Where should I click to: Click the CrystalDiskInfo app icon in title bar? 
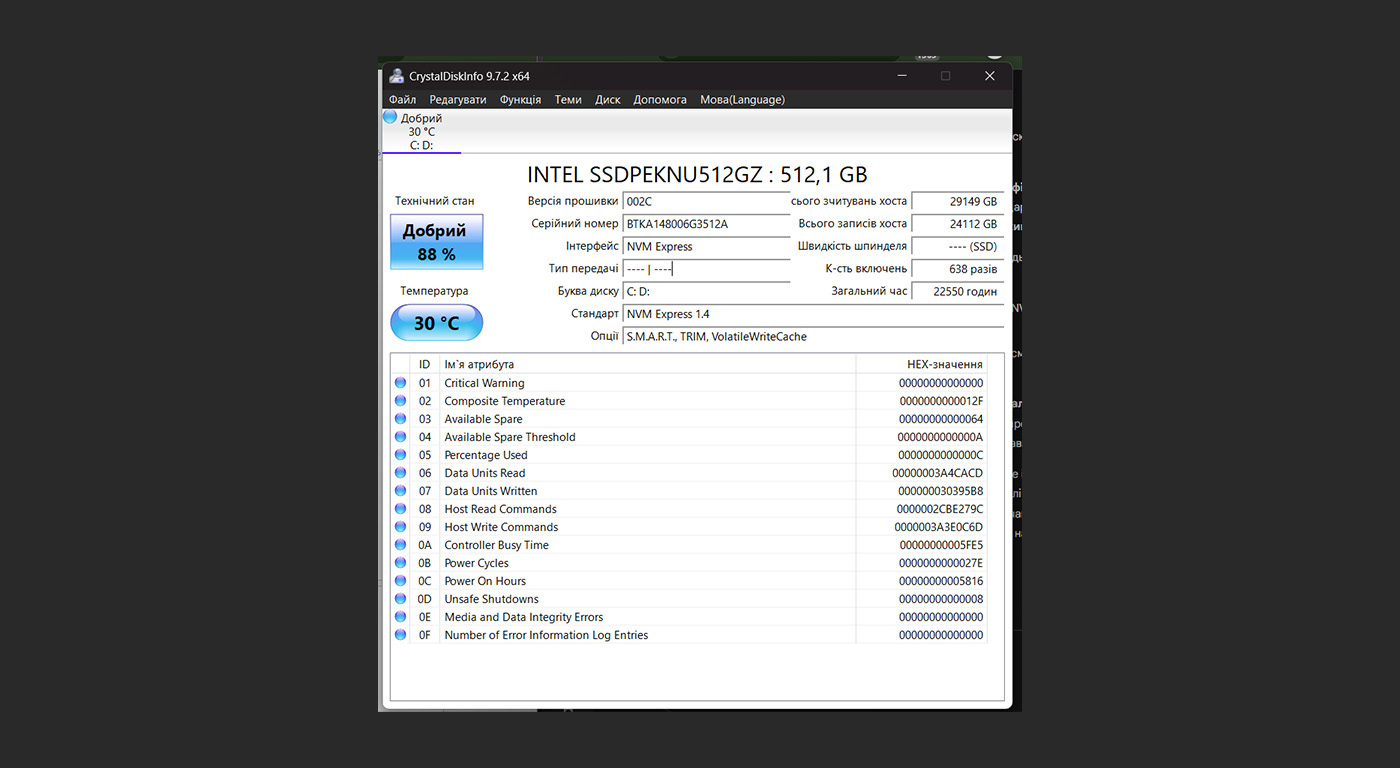tap(397, 76)
